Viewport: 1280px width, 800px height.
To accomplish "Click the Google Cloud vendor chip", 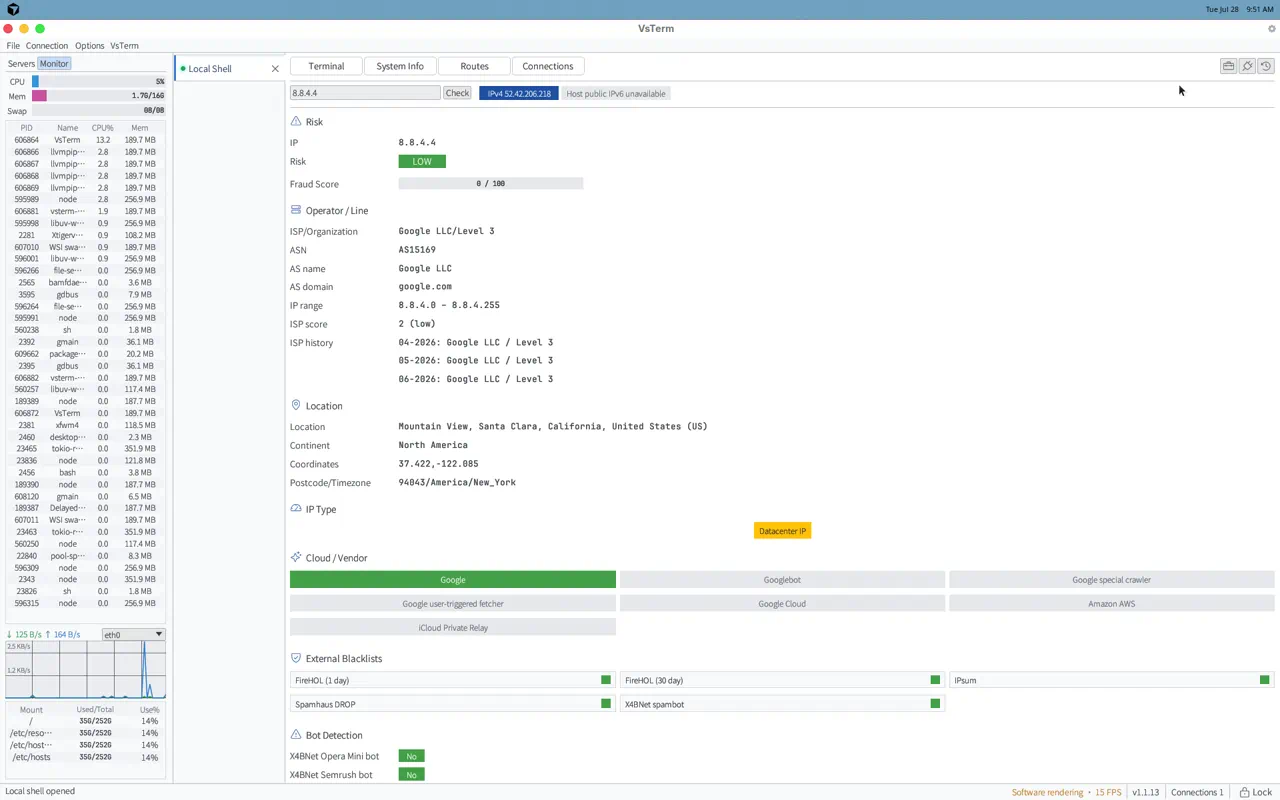I will pyautogui.click(x=782, y=604).
